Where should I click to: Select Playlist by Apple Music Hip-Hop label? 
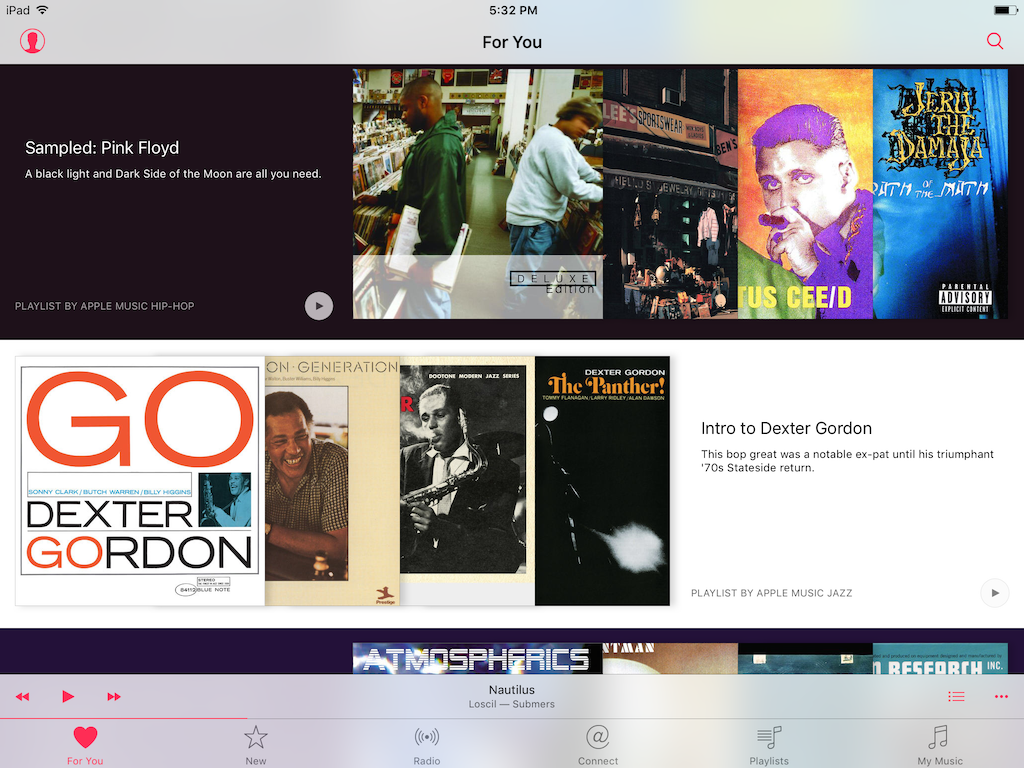[x=104, y=306]
